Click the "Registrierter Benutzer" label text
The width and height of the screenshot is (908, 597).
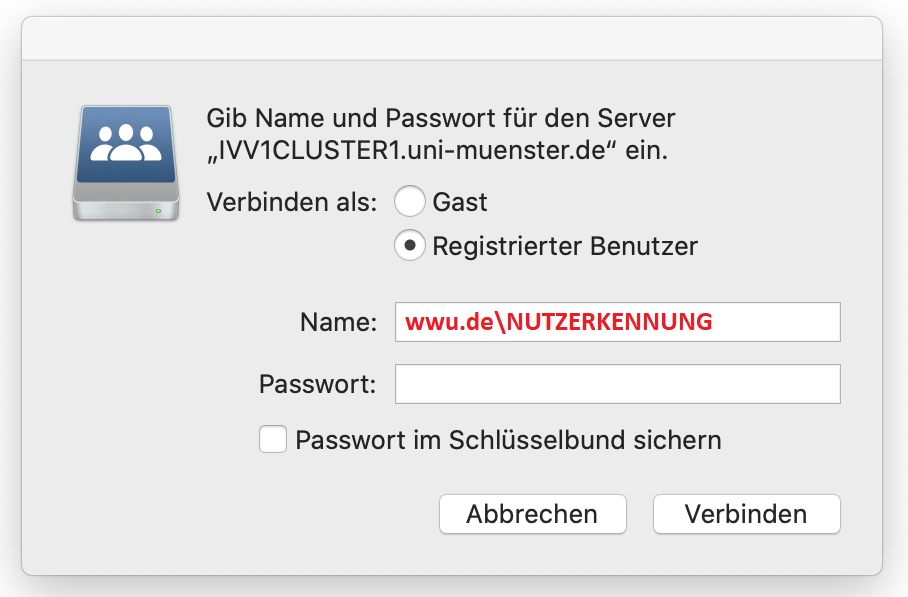tap(565, 246)
